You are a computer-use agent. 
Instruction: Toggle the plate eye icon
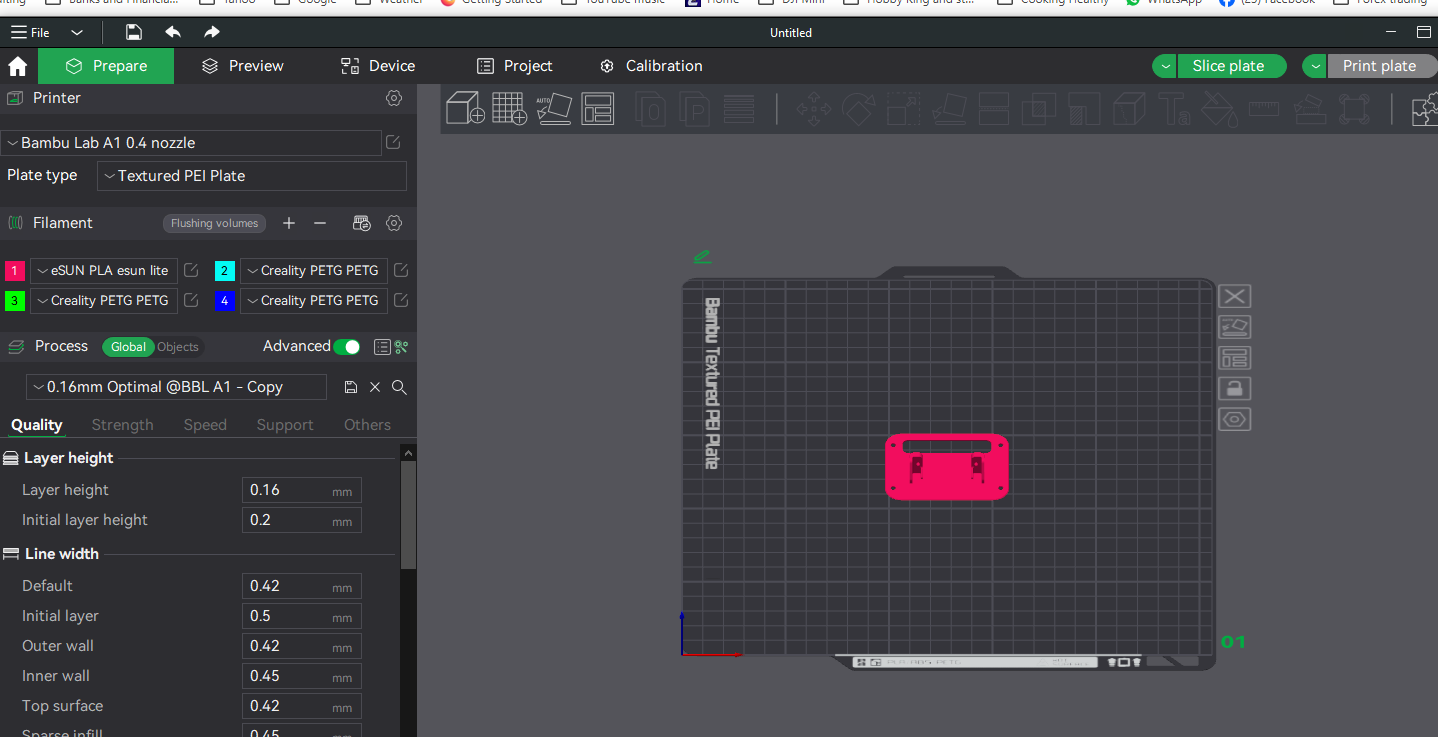(1235, 420)
